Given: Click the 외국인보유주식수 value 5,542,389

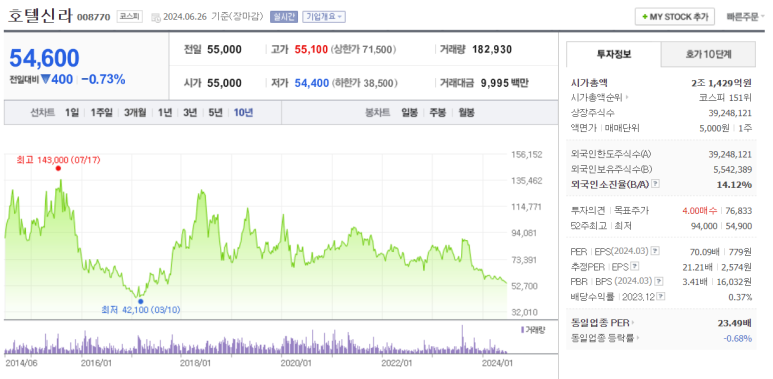Looking at the screenshot, I should coord(732,169).
